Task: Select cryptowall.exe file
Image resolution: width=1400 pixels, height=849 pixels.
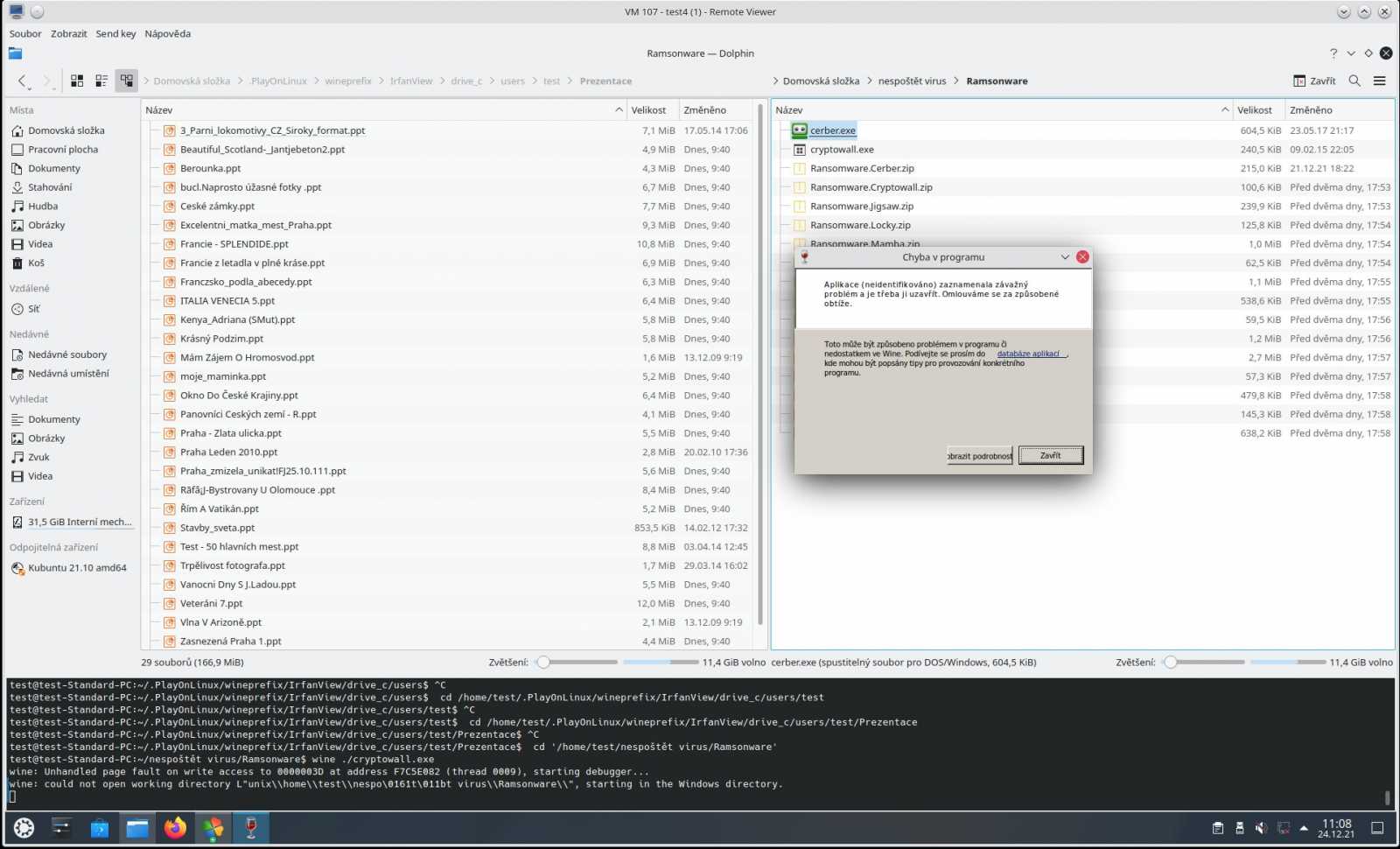Action: tap(841, 150)
